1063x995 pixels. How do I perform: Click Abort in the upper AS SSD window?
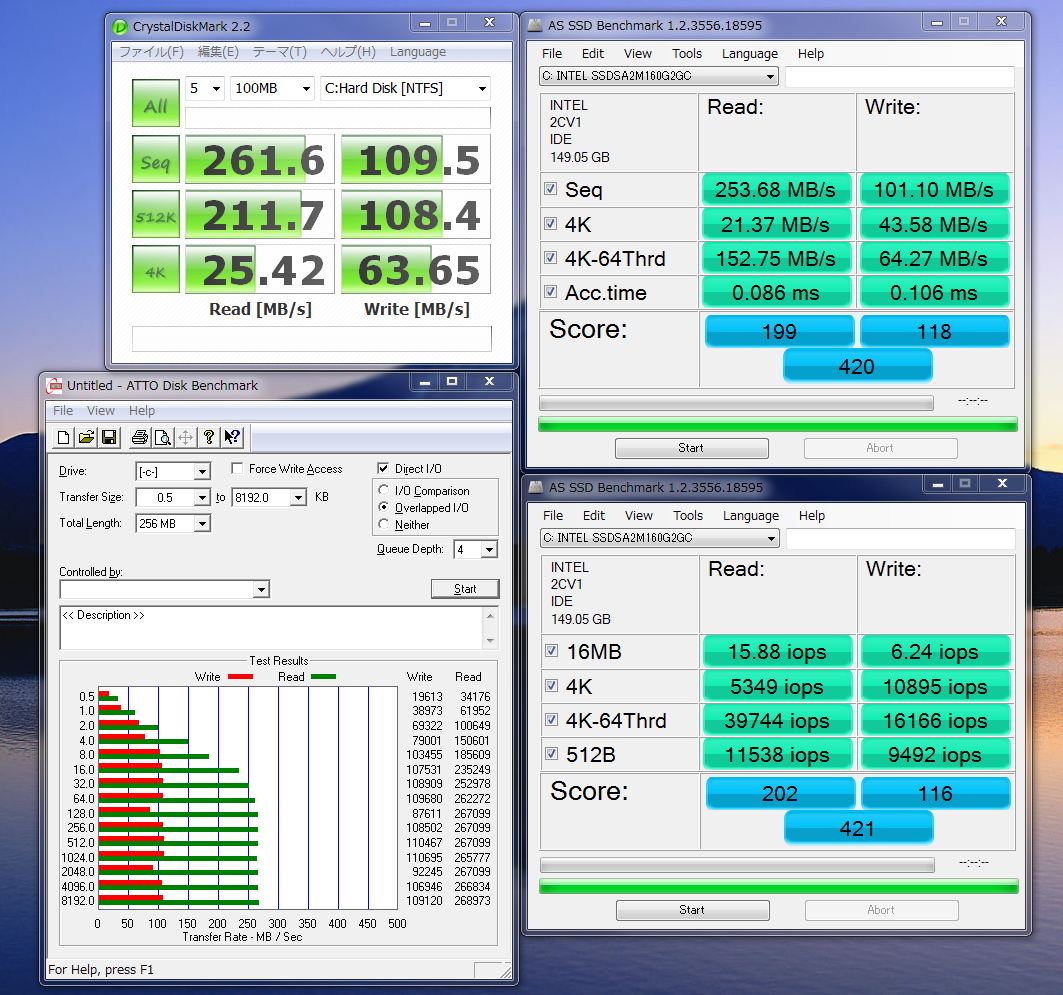tap(881, 448)
